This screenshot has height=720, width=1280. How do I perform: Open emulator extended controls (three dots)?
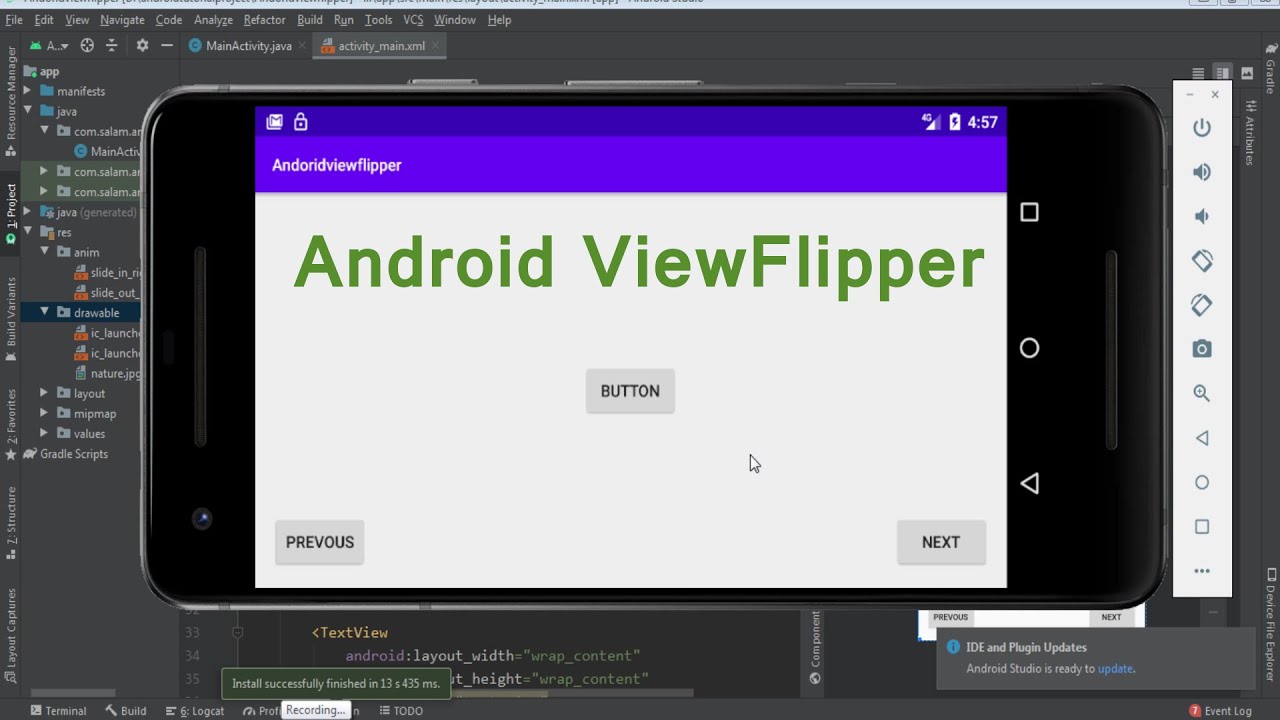point(1202,571)
